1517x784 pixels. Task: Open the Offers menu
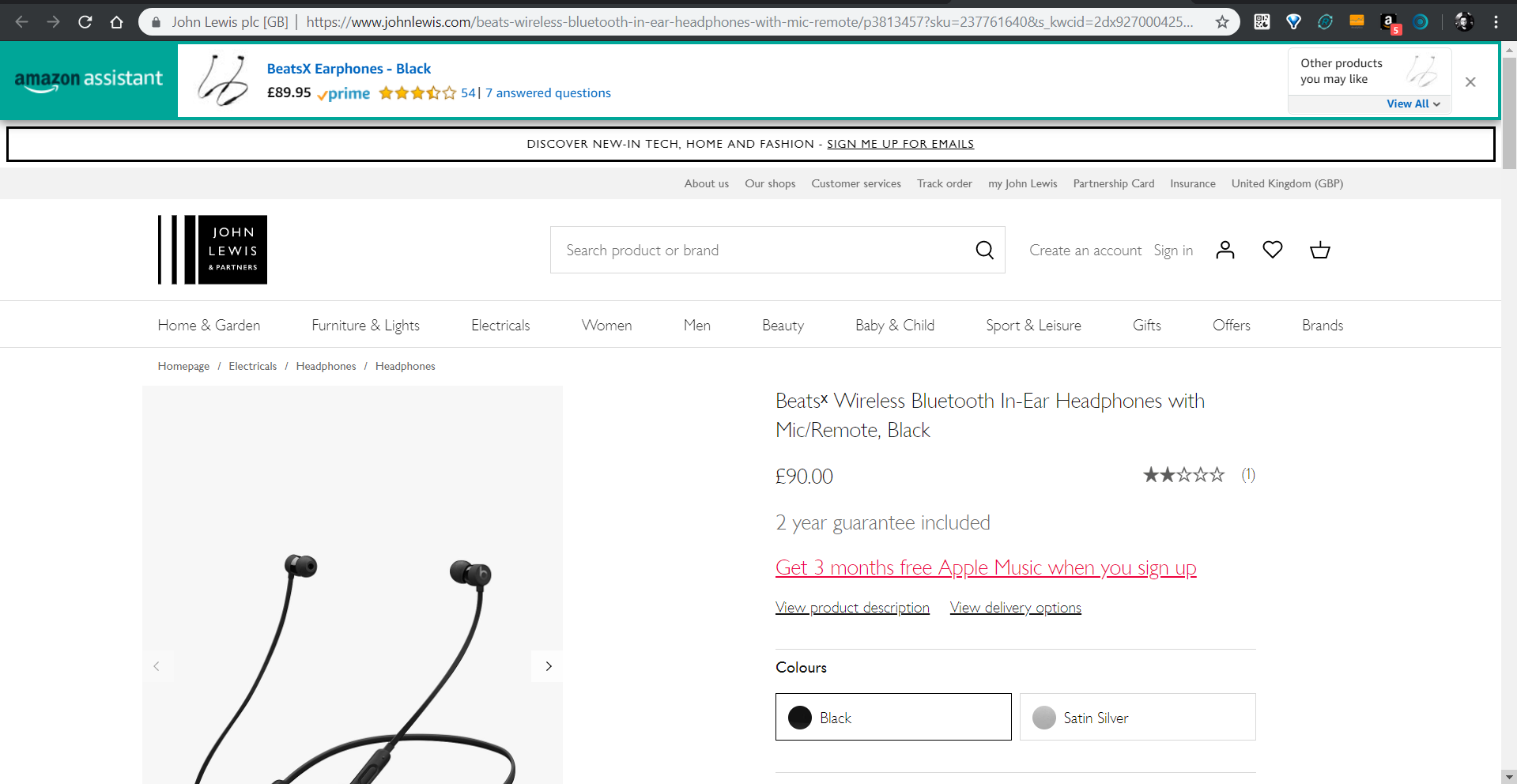[x=1232, y=325]
